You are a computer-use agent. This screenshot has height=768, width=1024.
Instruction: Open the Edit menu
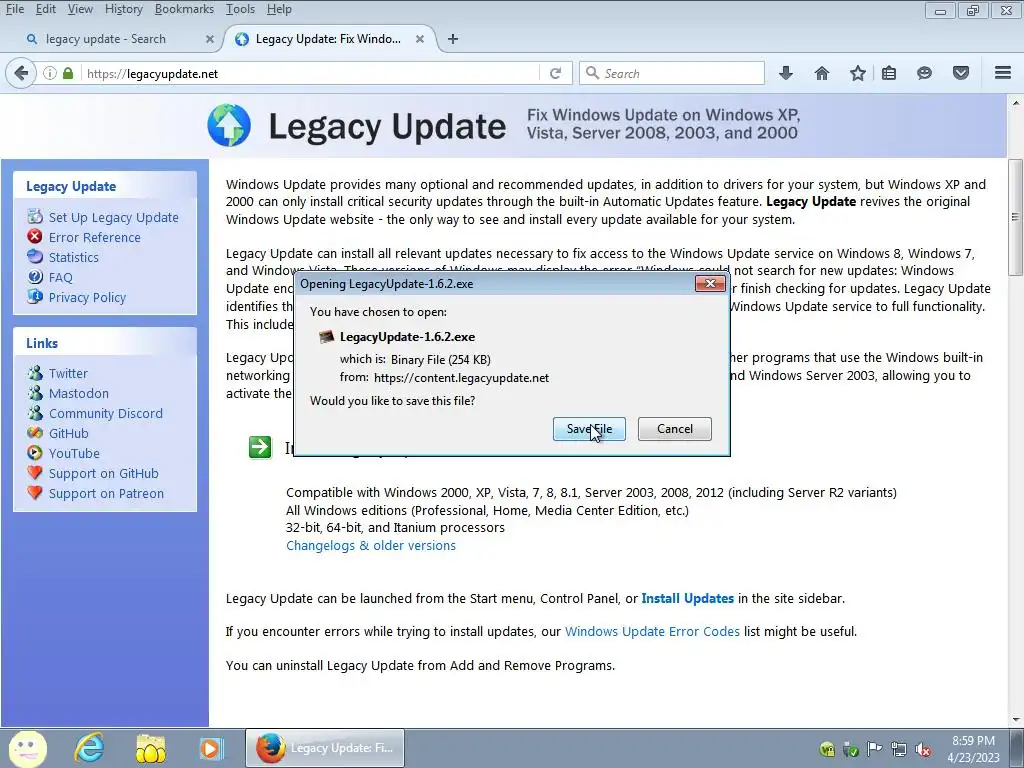pyautogui.click(x=46, y=9)
